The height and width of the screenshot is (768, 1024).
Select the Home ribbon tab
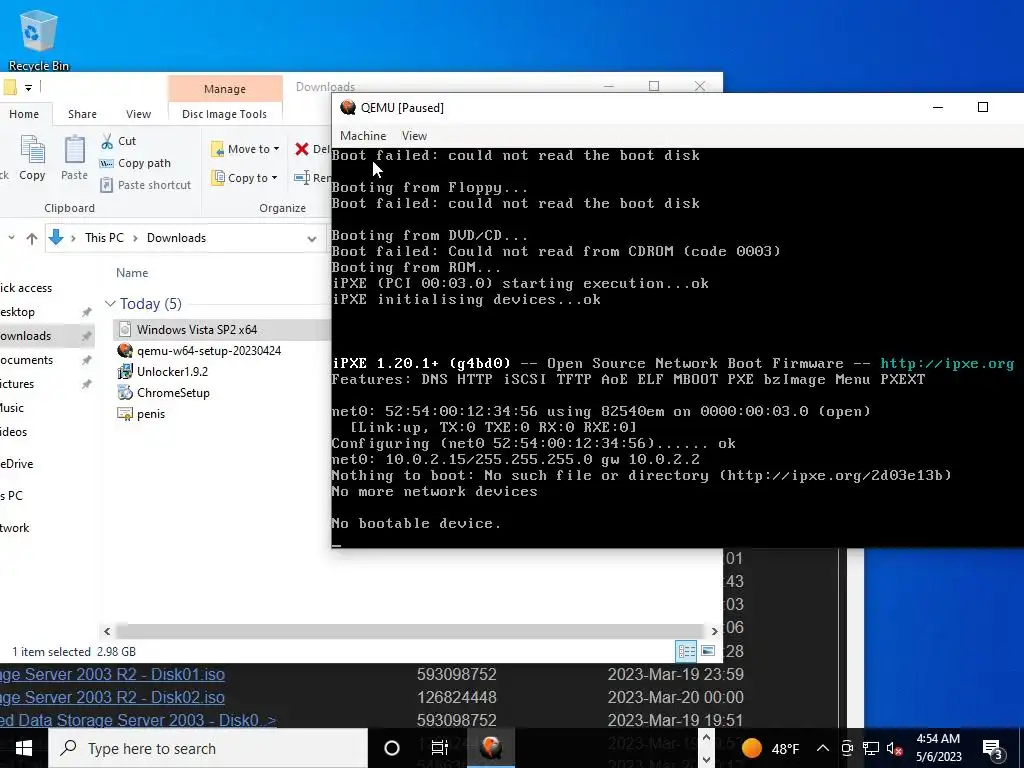point(24,114)
